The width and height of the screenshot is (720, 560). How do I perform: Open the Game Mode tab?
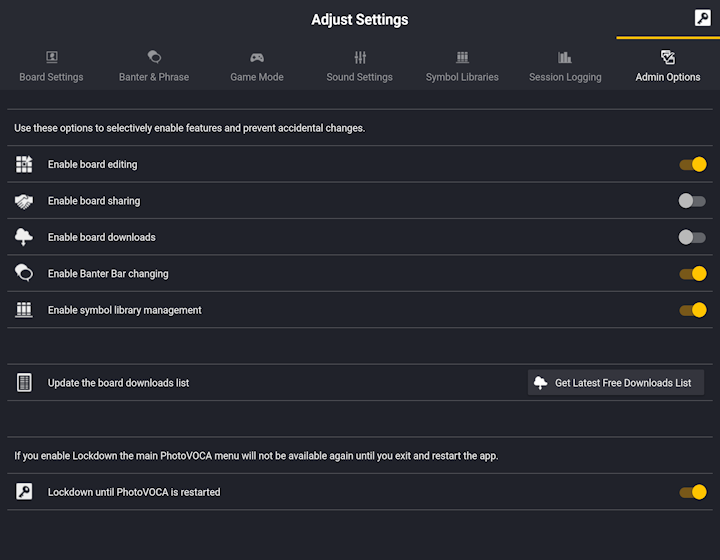point(257,67)
